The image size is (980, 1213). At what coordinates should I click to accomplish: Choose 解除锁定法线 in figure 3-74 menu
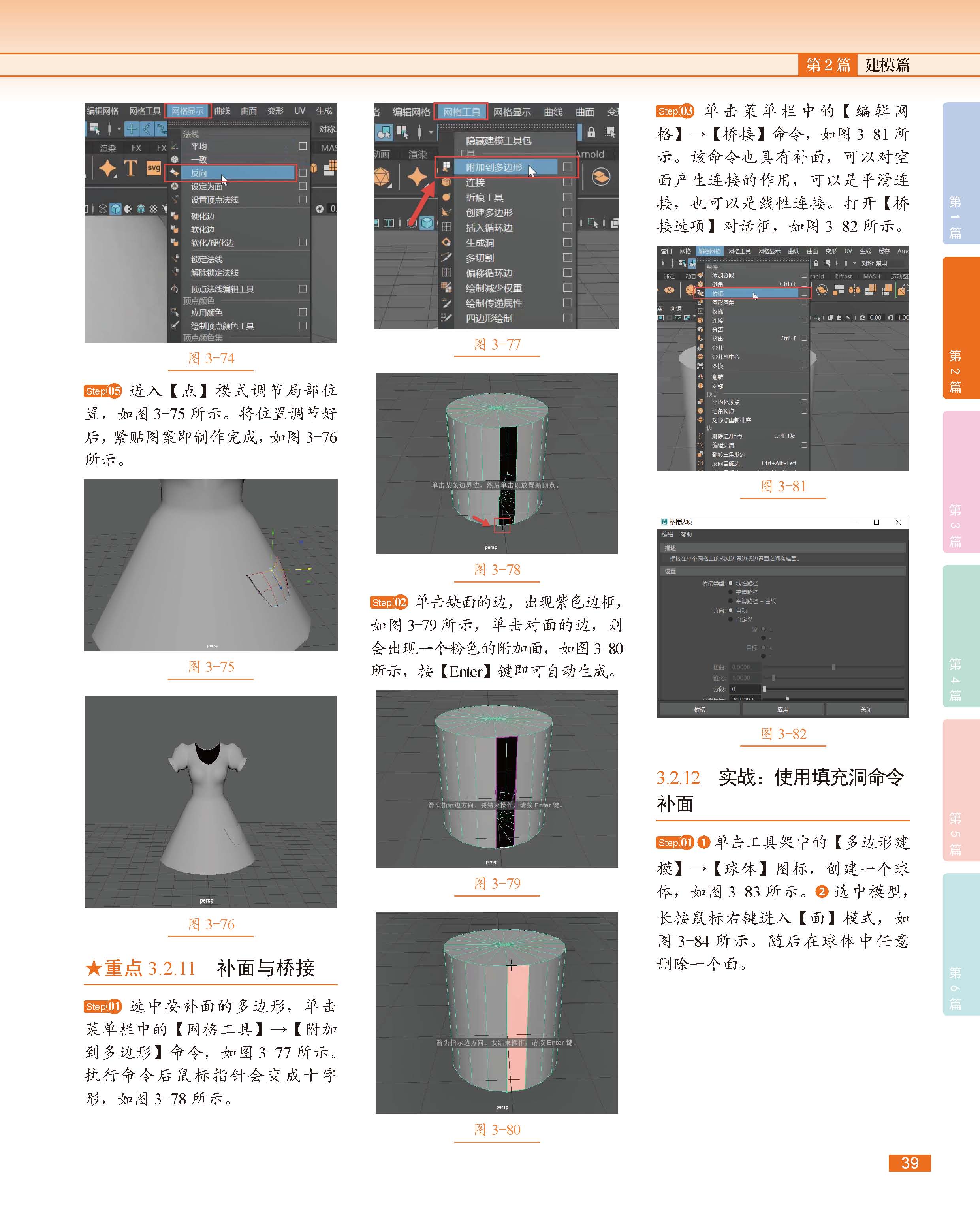[x=214, y=273]
